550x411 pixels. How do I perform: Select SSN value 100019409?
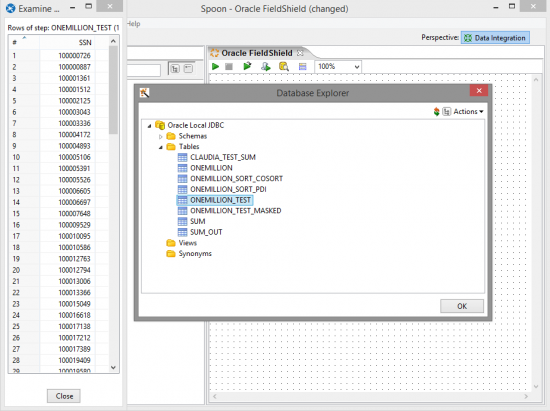point(74,360)
